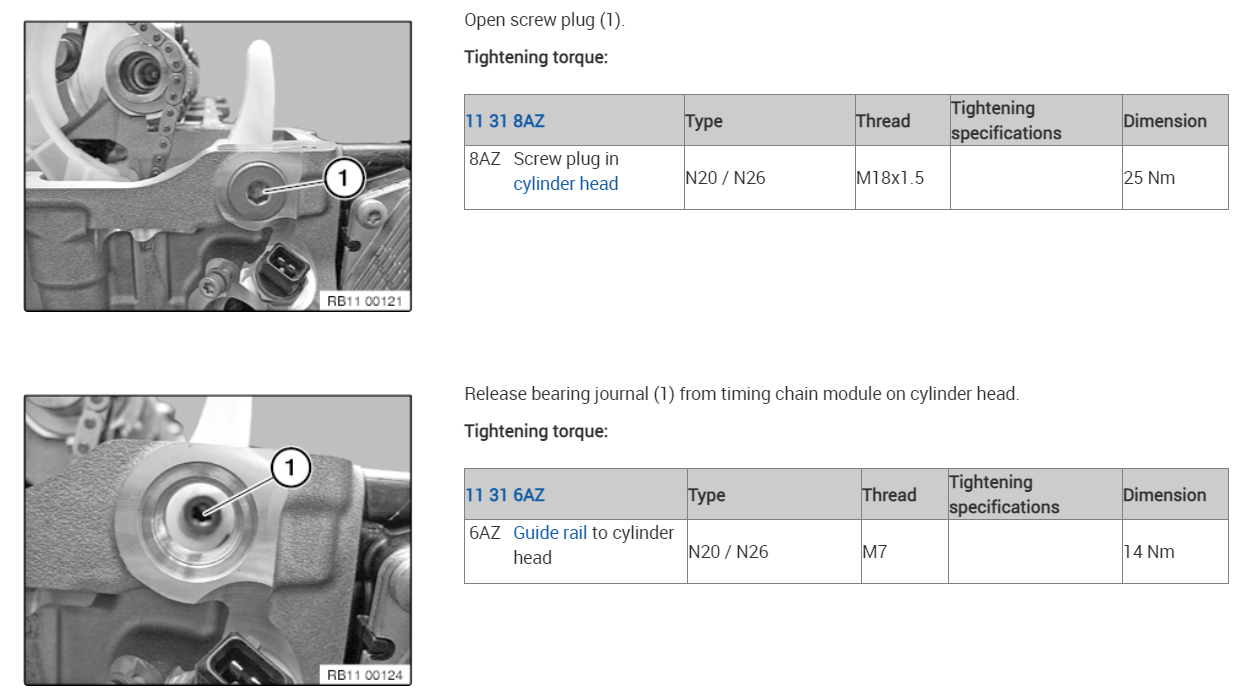
Task: Select the 14 Nm dimension cell
Action: coord(1149,552)
